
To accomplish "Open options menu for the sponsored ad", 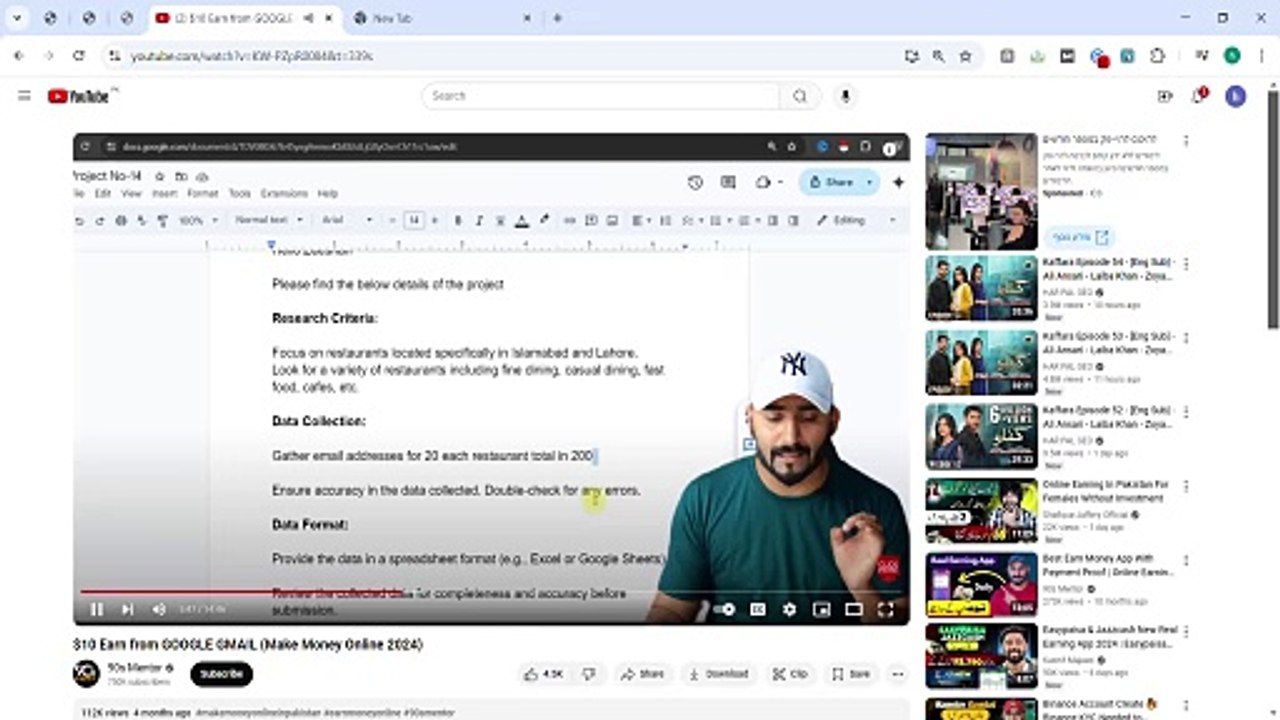I will point(1186,141).
